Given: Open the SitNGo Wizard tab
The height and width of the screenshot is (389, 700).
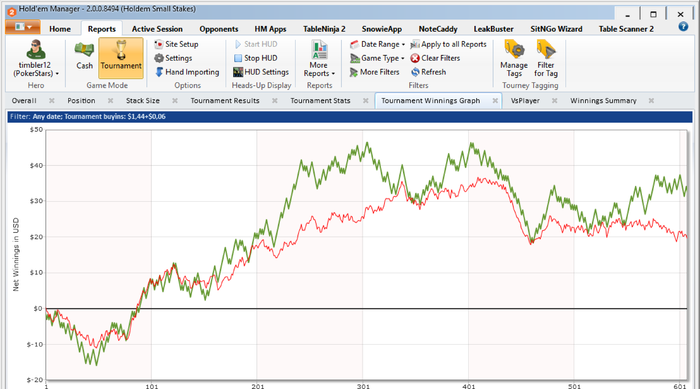Looking at the screenshot, I should [x=556, y=29].
